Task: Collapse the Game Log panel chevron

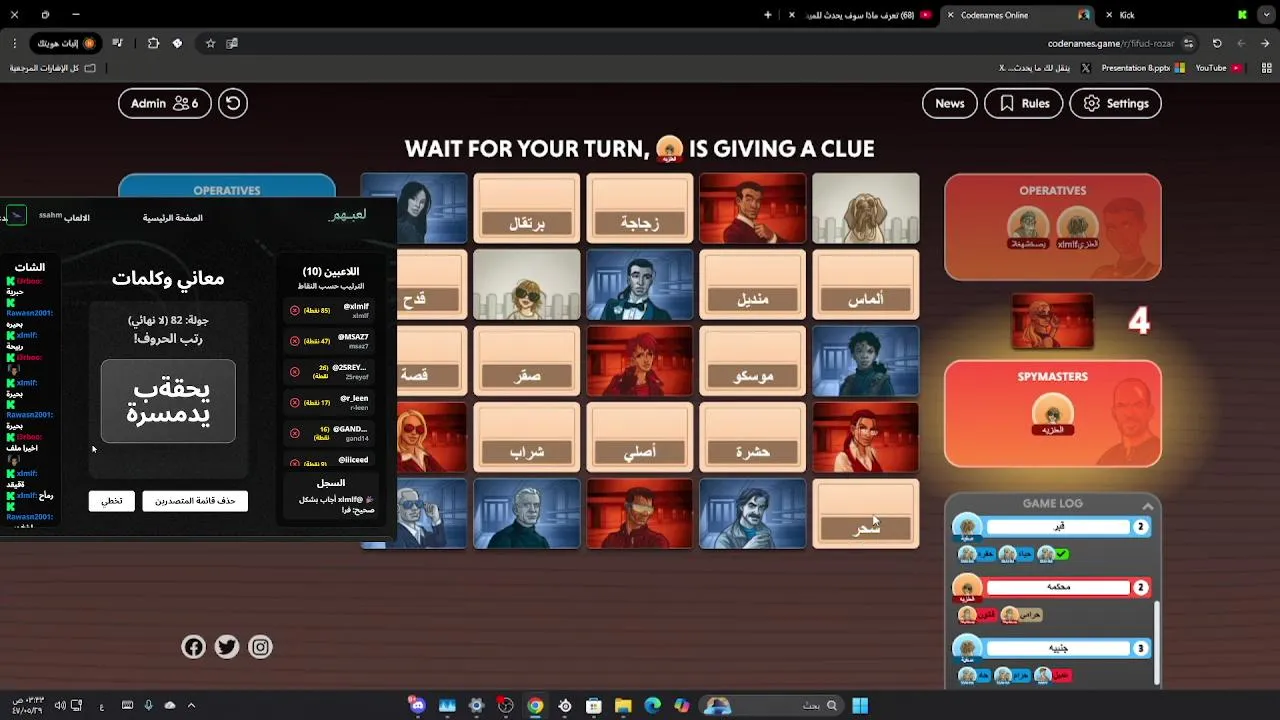Action: pyautogui.click(x=1147, y=506)
